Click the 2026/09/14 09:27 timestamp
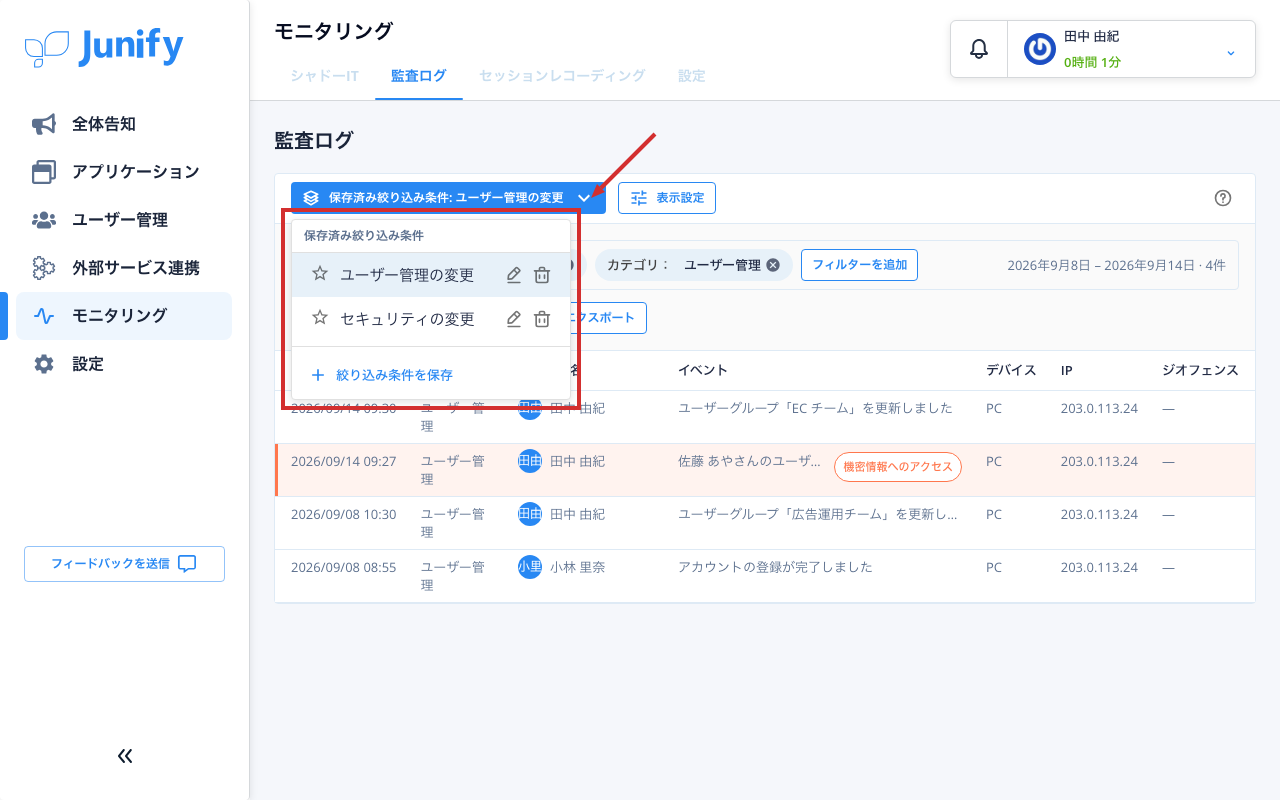The height and width of the screenshot is (800, 1280). pos(343,461)
